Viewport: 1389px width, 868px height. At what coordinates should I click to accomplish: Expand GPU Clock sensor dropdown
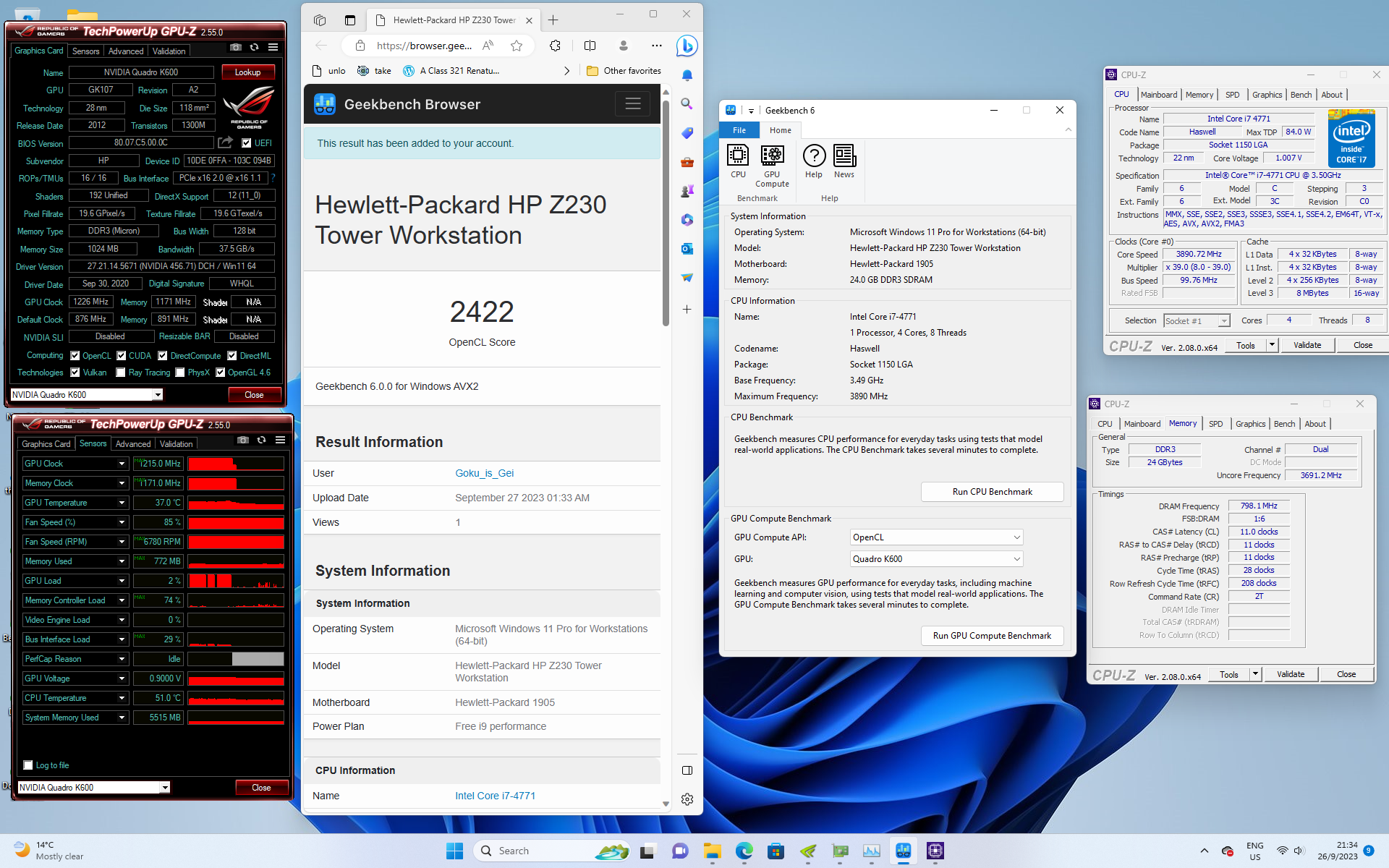click(x=122, y=464)
